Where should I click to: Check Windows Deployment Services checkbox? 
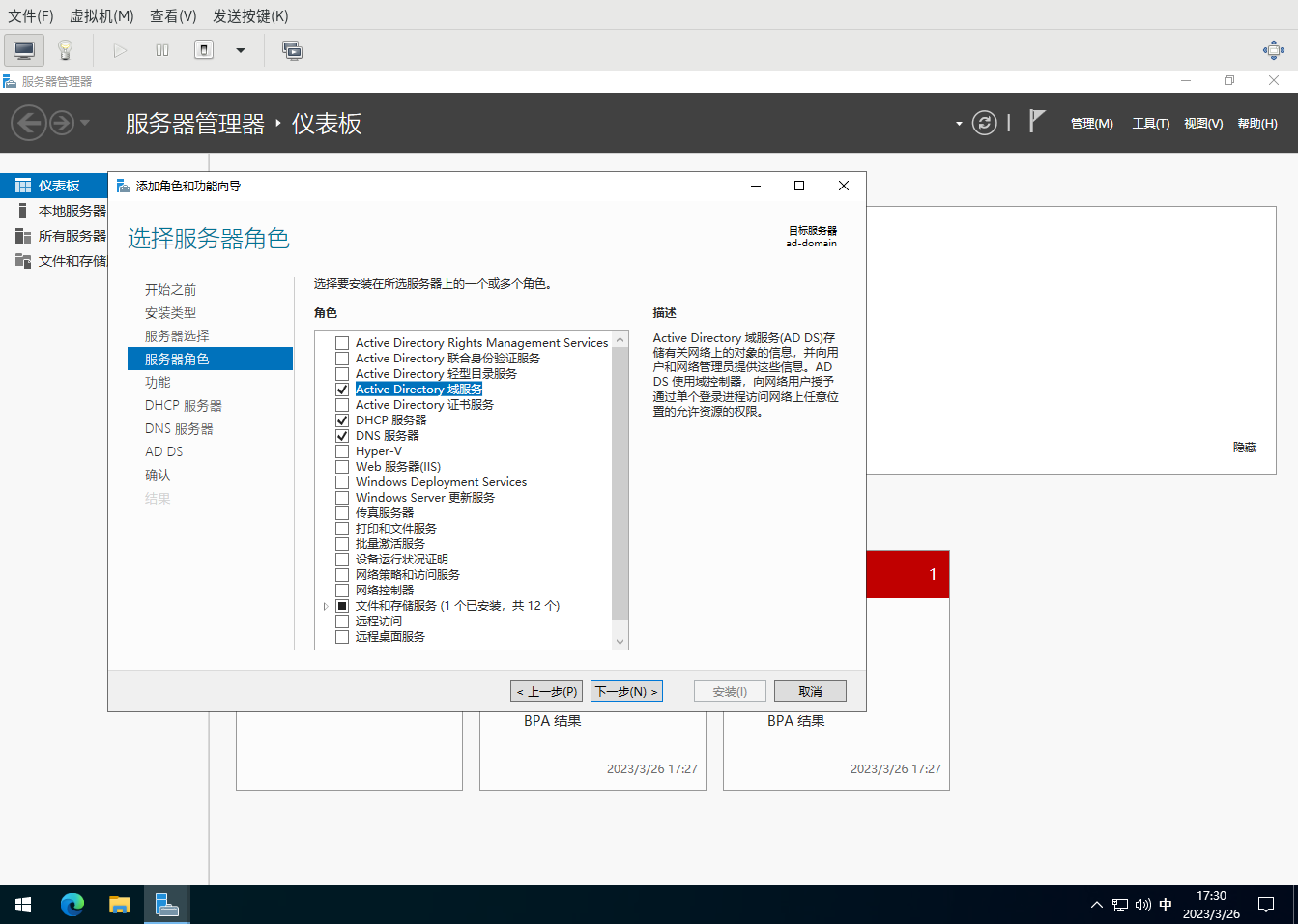pos(342,482)
